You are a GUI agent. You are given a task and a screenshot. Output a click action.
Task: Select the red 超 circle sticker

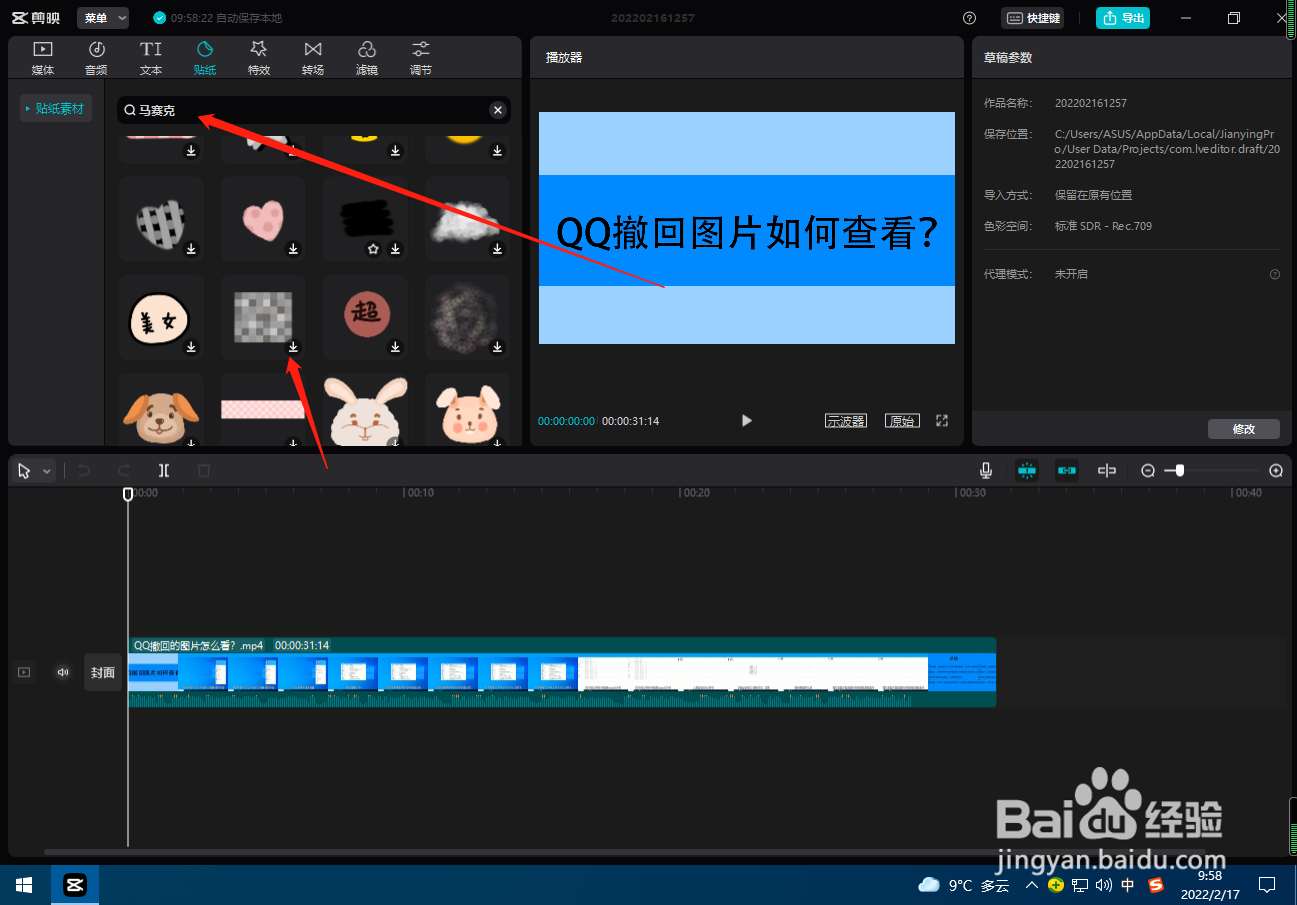click(365, 317)
